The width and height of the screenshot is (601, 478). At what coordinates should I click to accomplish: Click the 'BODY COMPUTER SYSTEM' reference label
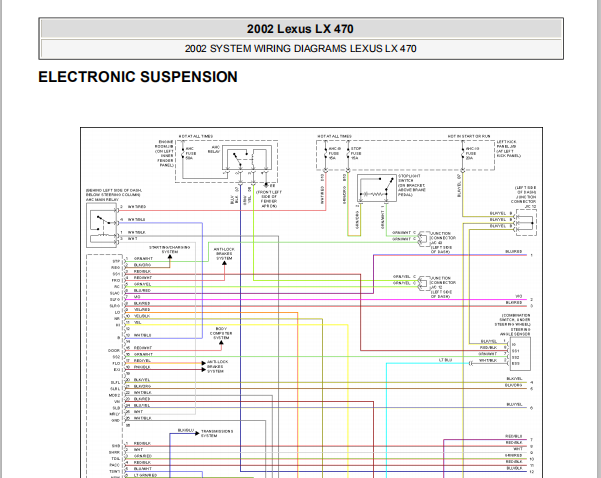(221, 333)
